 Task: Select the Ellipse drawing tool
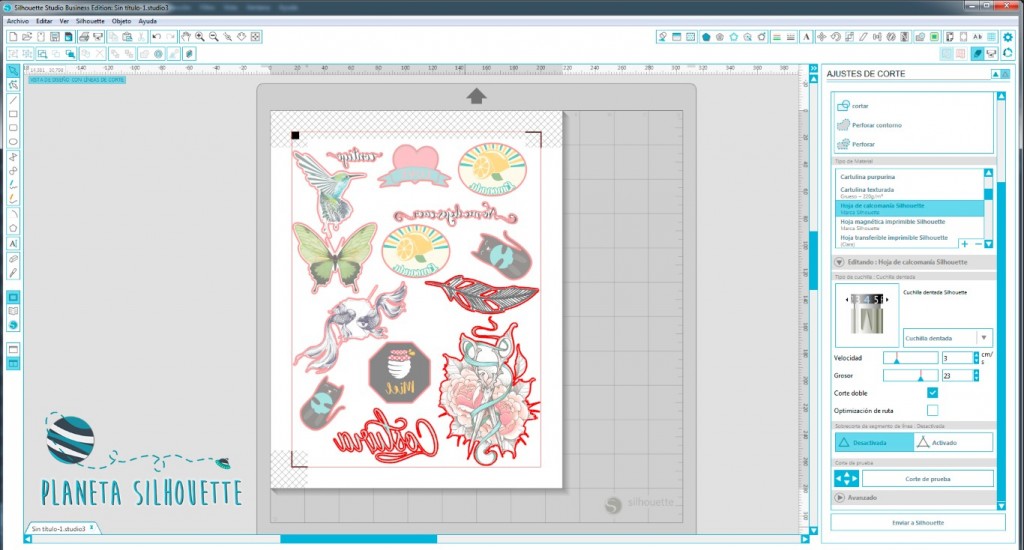click(13, 142)
